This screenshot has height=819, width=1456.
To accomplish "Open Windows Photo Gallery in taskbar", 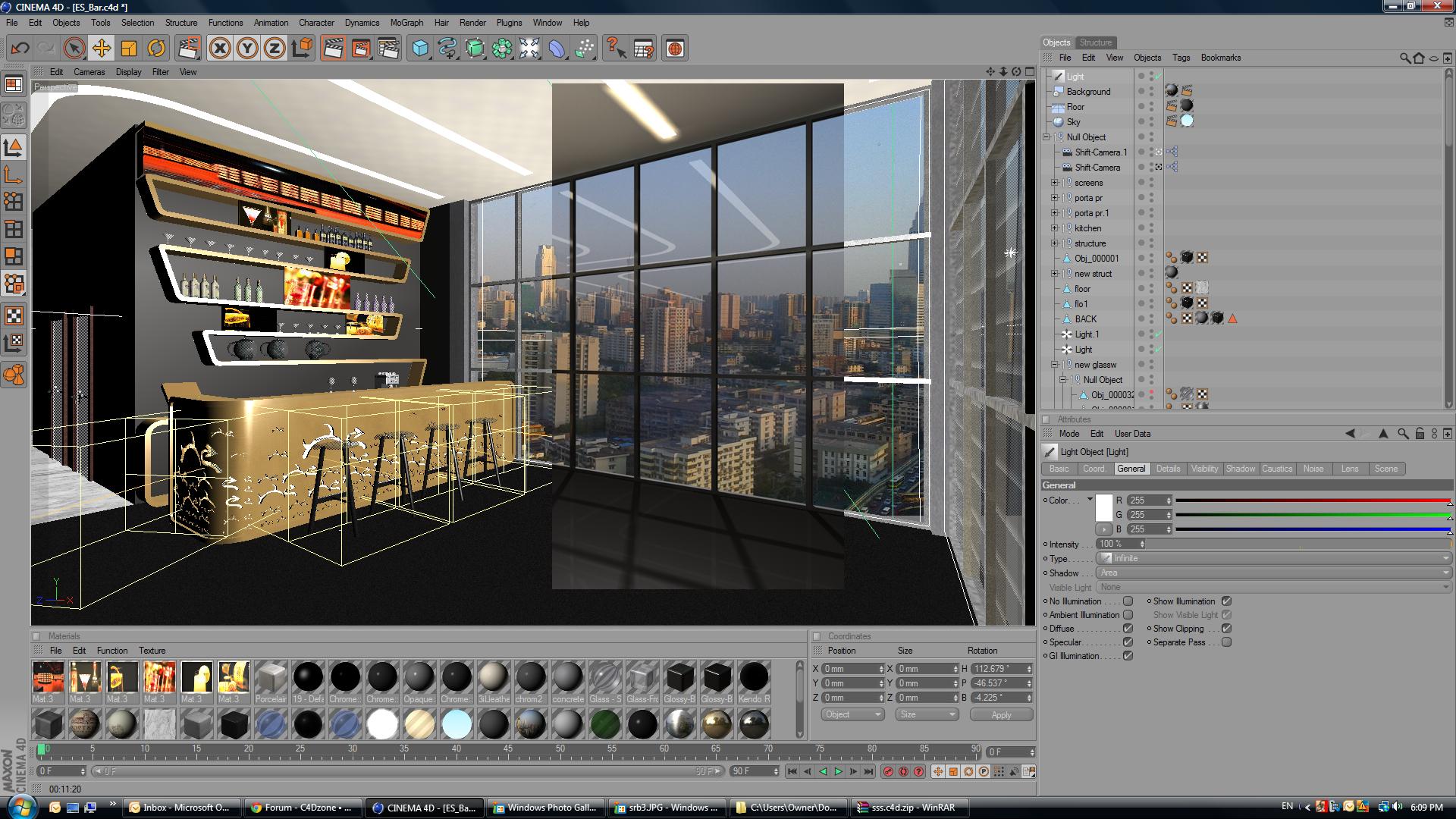I will coord(546,808).
